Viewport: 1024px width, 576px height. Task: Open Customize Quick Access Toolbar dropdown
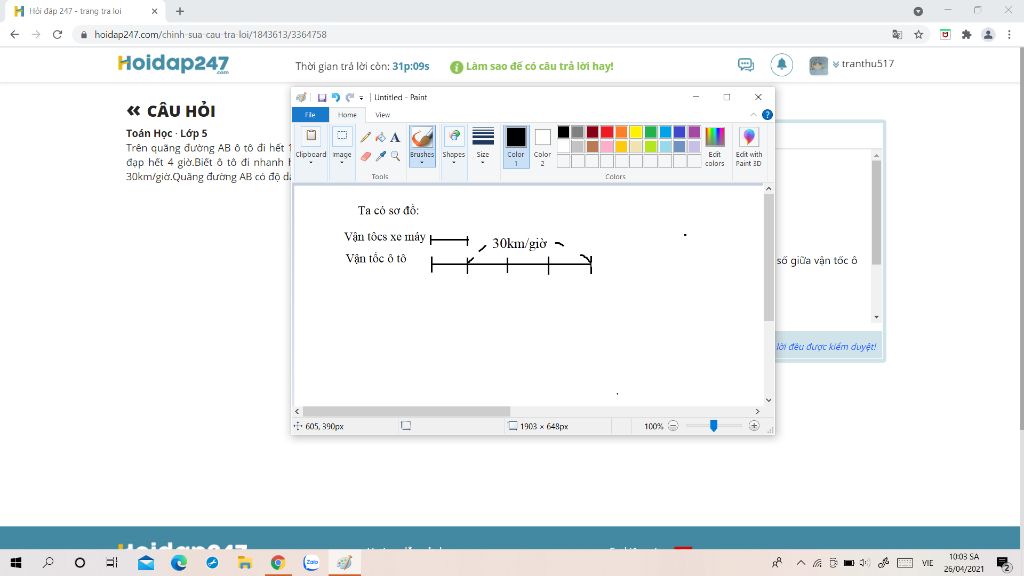pyautogui.click(x=361, y=98)
